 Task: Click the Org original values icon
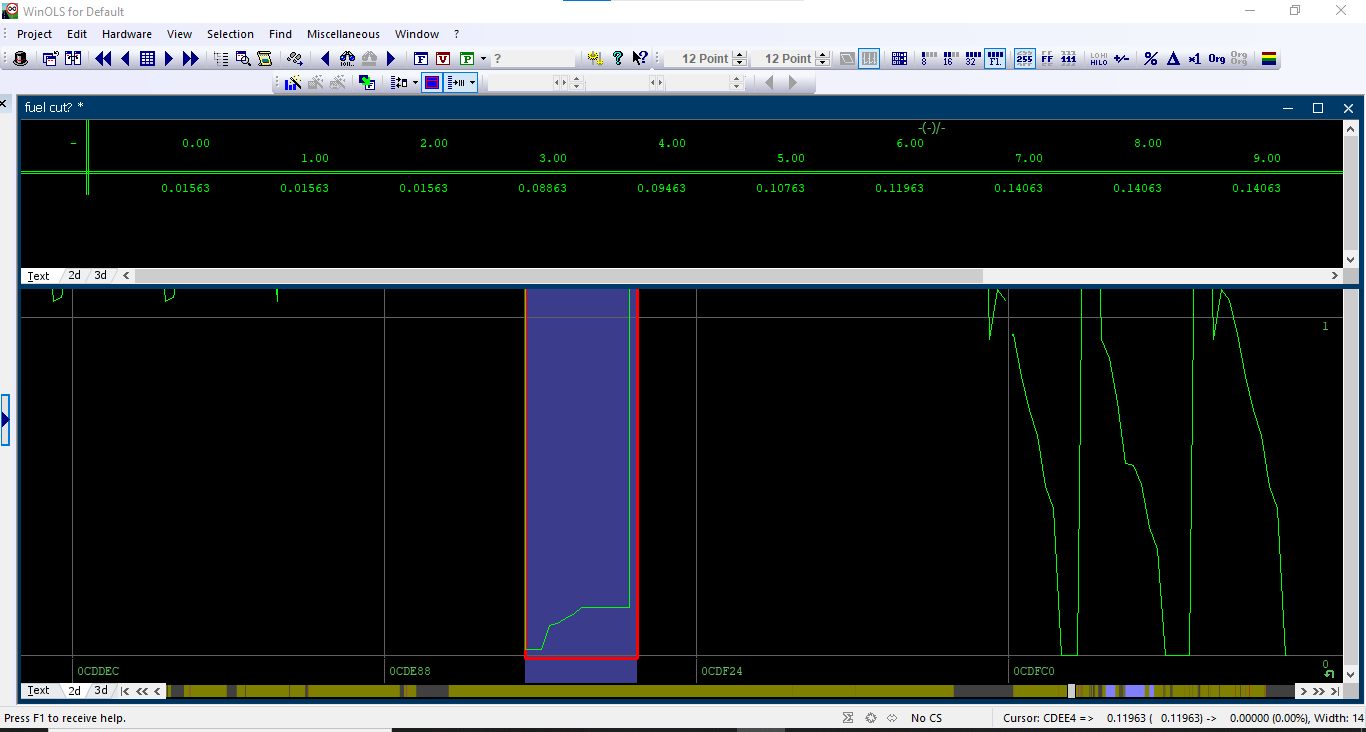click(1216, 59)
